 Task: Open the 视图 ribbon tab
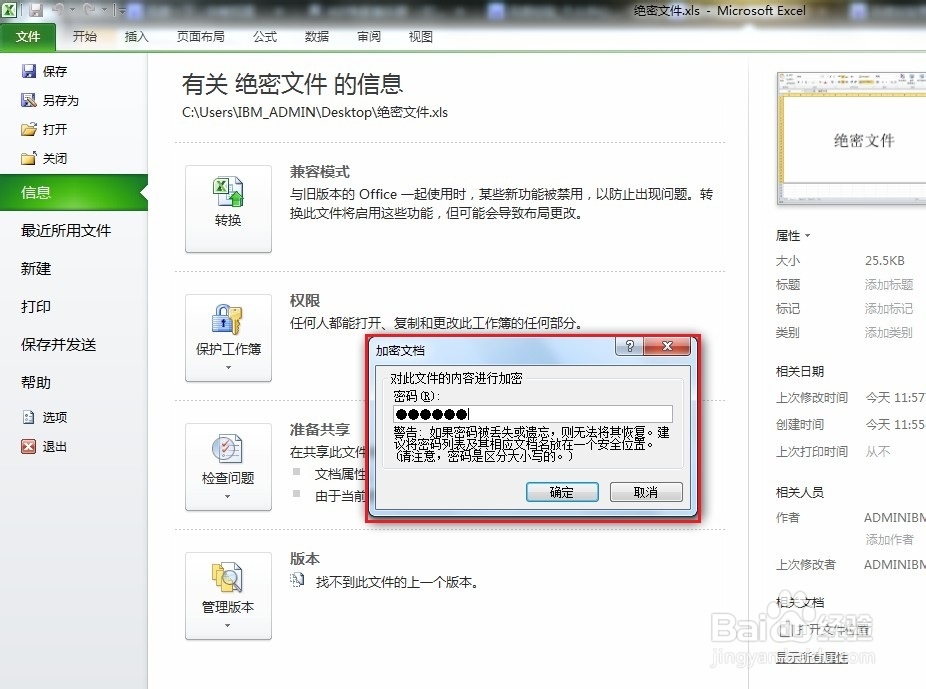pyautogui.click(x=420, y=37)
